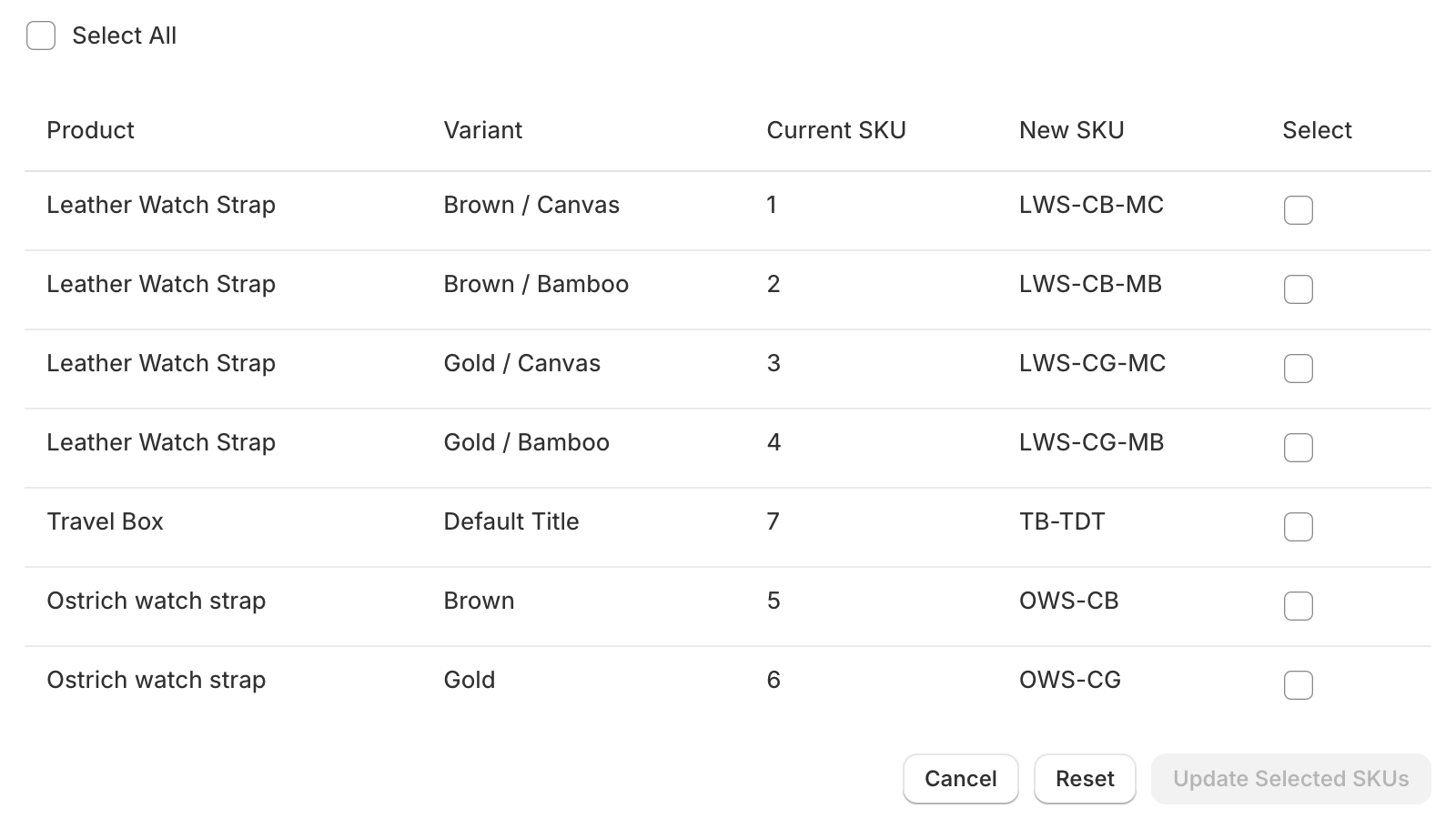Click Update Selected SKUs button
This screenshot has height=819, width=1456.
click(x=1290, y=779)
